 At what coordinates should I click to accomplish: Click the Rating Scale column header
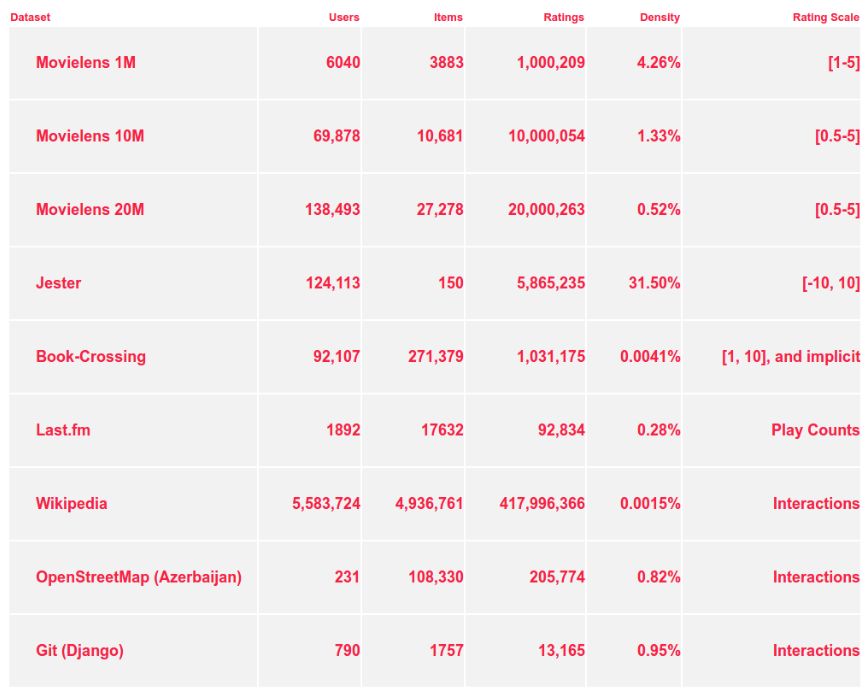(825, 17)
